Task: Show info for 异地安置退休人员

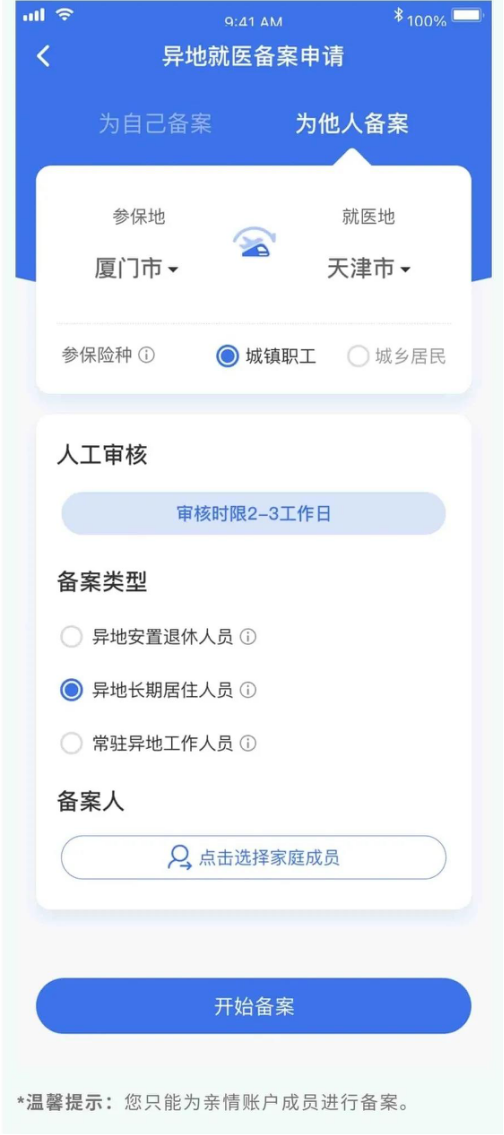Action: [x=248, y=637]
